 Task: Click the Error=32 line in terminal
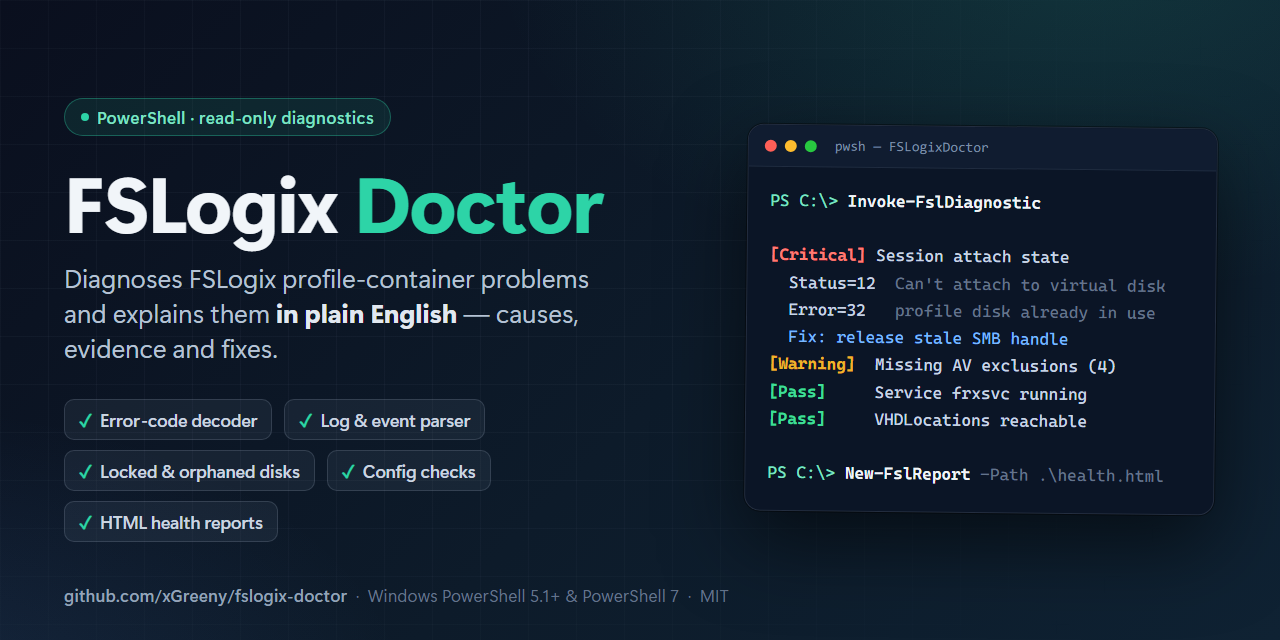click(x=827, y=311)
